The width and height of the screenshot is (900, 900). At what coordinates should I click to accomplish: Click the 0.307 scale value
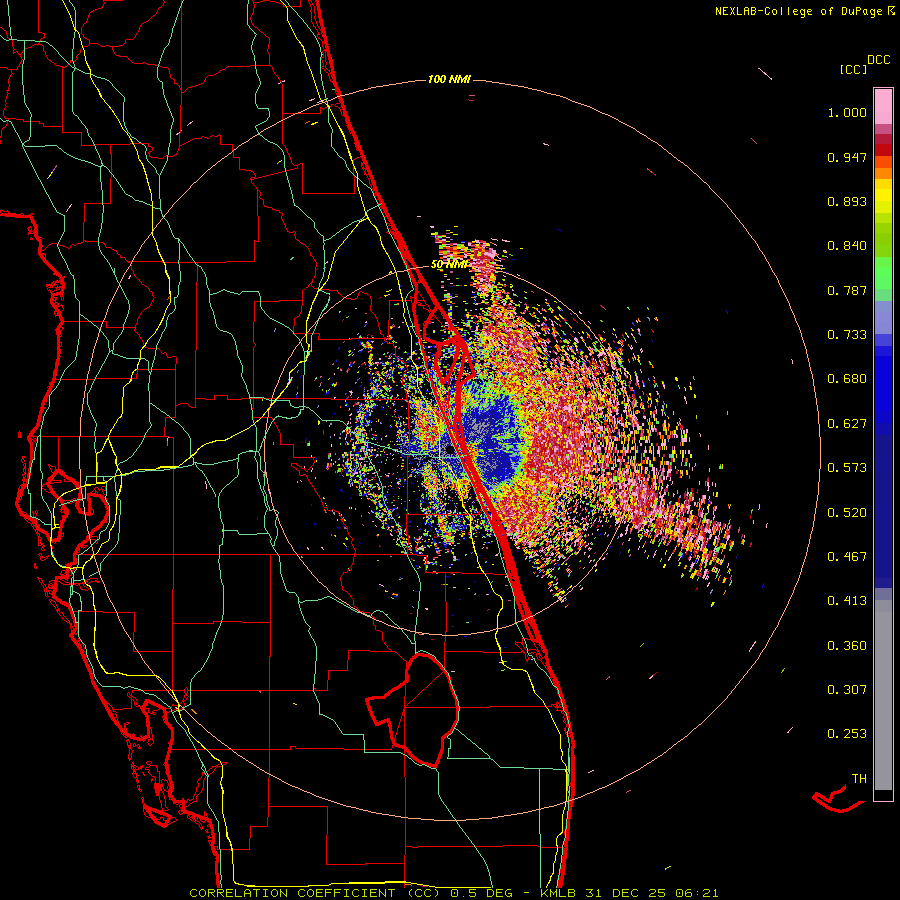(847, 690)
